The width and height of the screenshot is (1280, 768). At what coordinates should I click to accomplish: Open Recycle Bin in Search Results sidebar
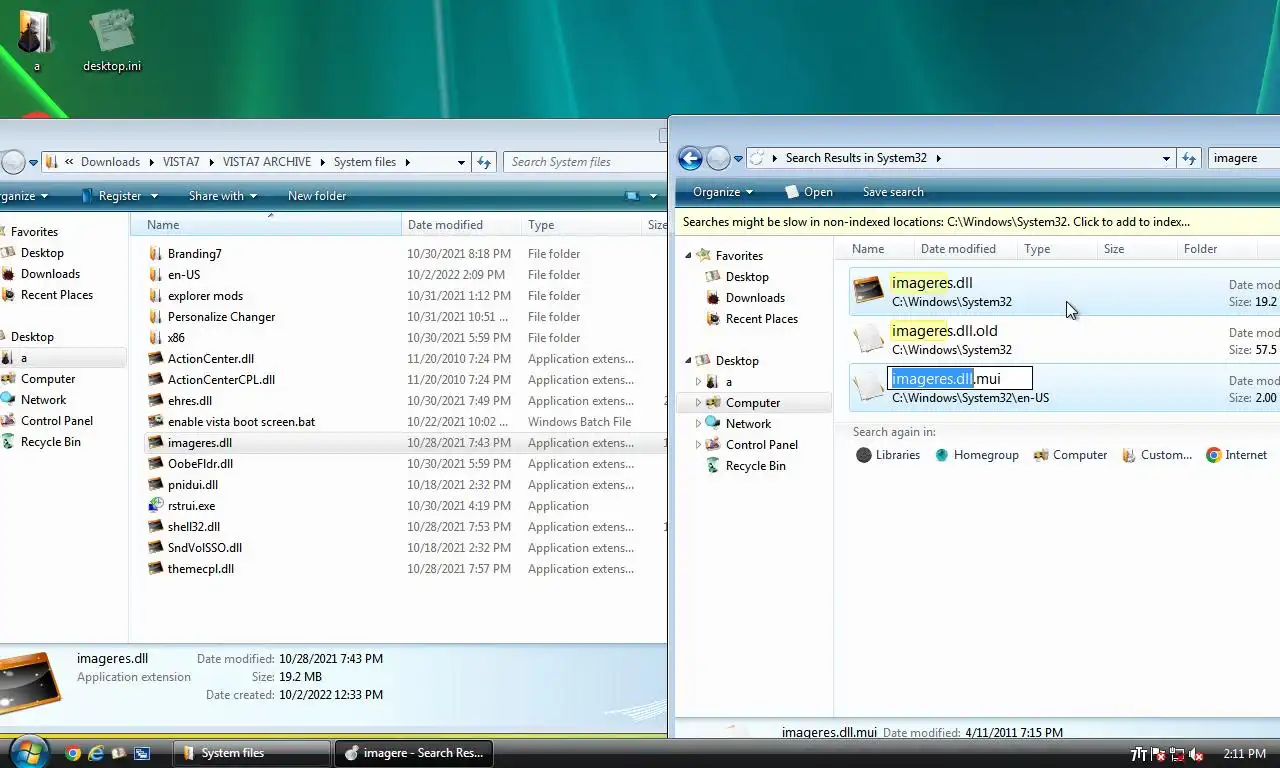(x=755, y=466)
